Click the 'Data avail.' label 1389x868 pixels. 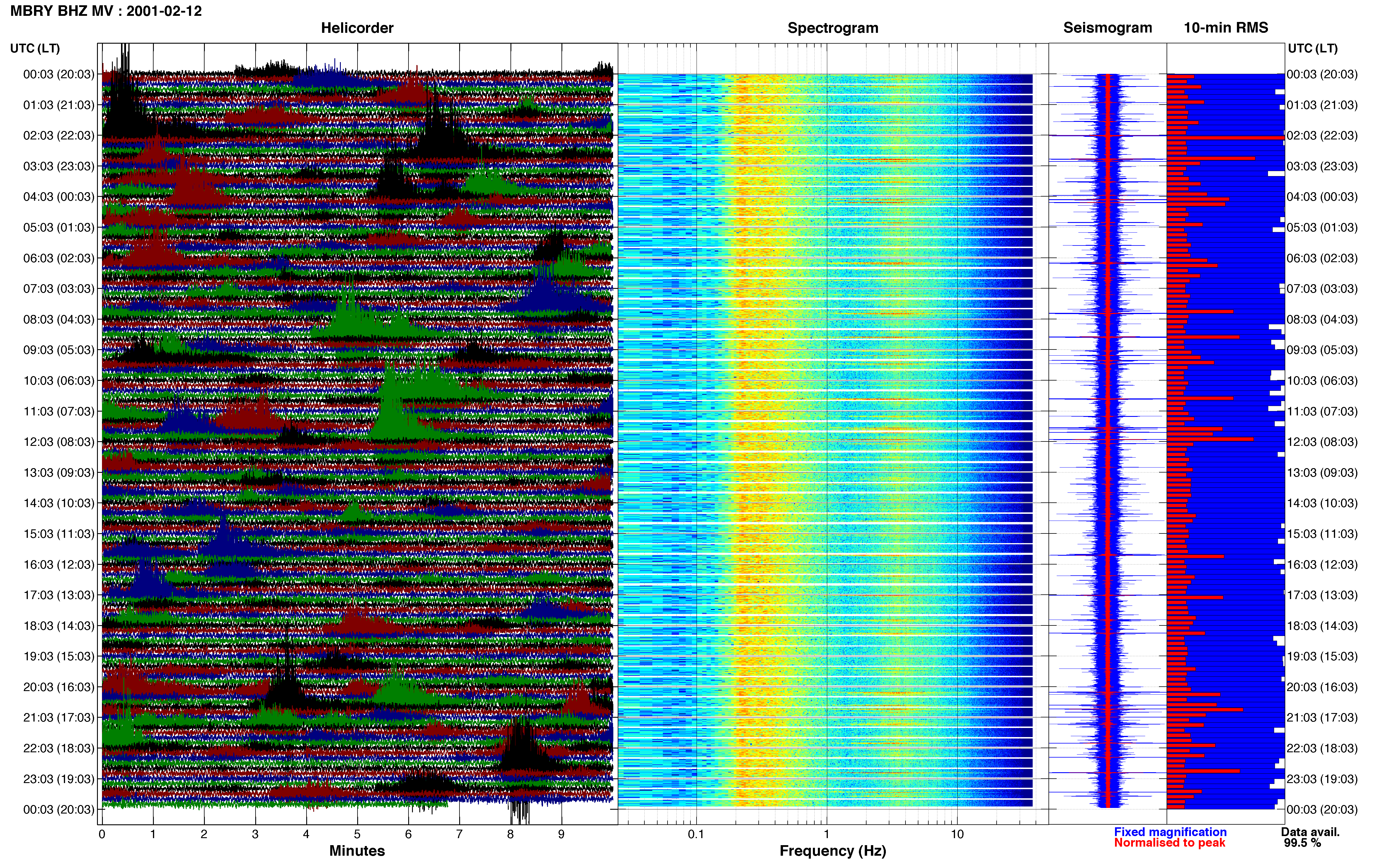(x=1310, y=832)
